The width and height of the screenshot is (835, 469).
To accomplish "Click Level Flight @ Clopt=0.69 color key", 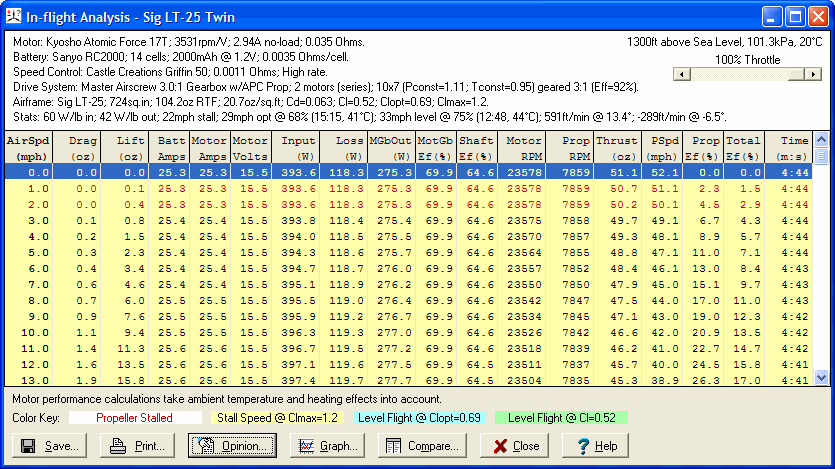I will [419, 418].
